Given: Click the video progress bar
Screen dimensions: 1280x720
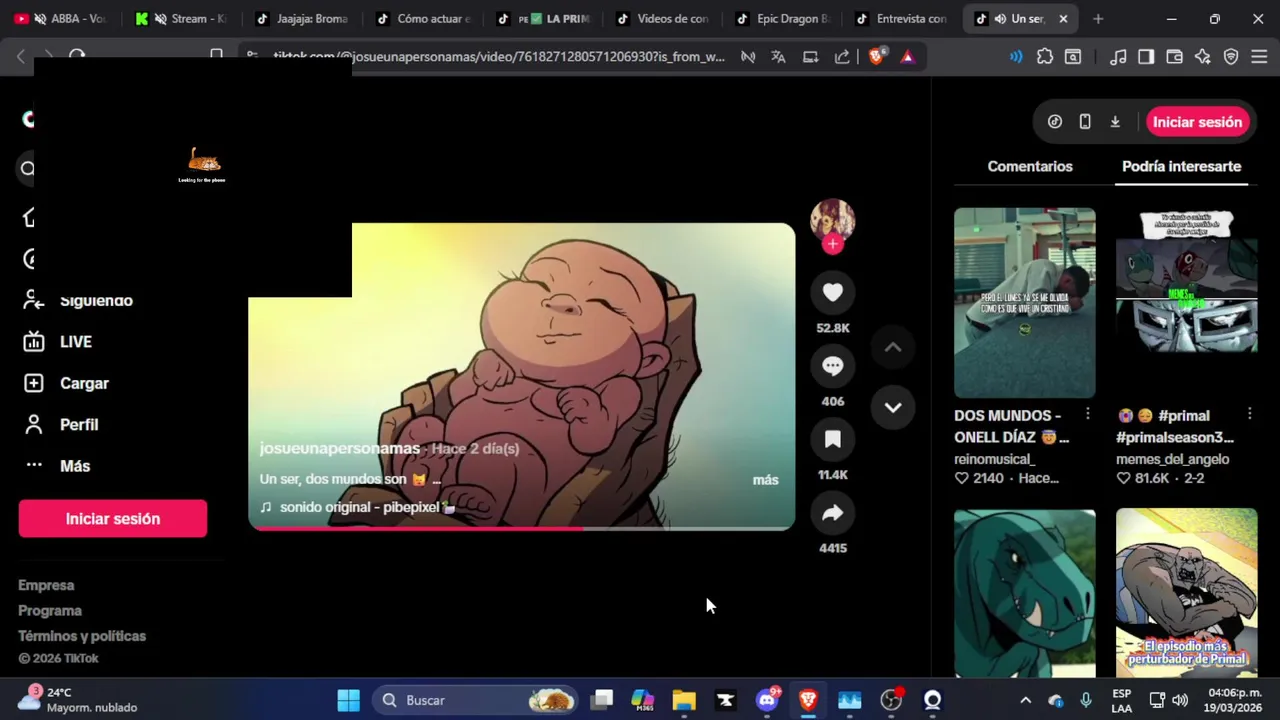Looking at the screenshot, I should (521, 528).
